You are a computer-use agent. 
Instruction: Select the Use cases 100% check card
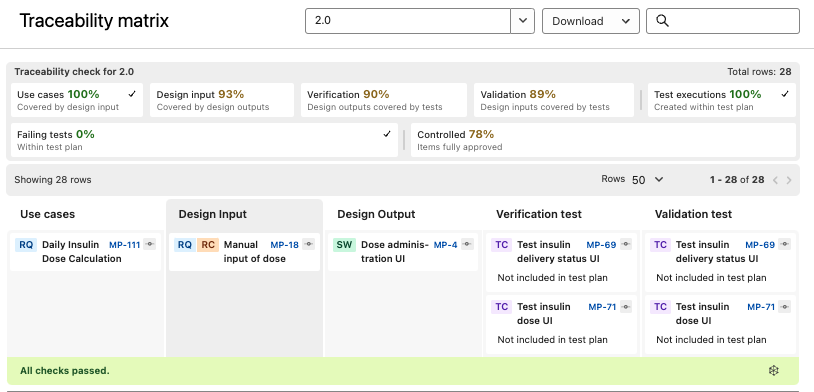click(x=77, y=100)
